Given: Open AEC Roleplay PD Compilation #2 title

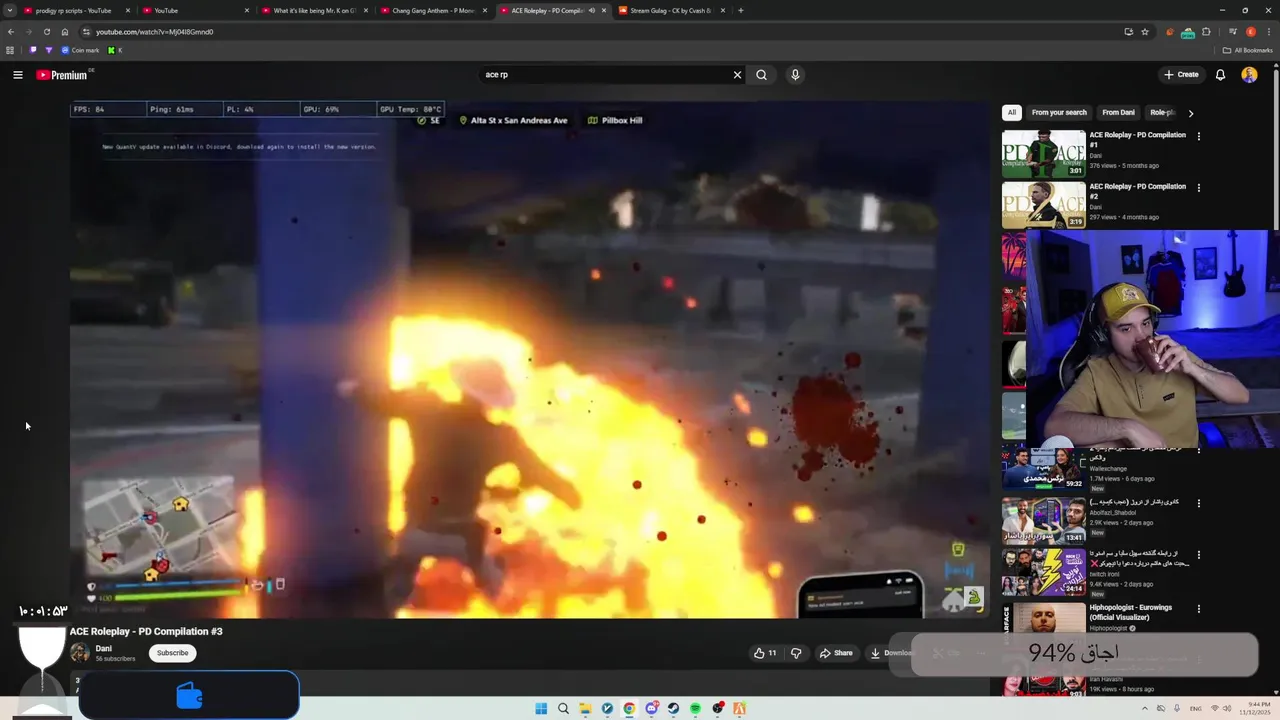Looking at the screenshot, I should (x=1138, y=191).
